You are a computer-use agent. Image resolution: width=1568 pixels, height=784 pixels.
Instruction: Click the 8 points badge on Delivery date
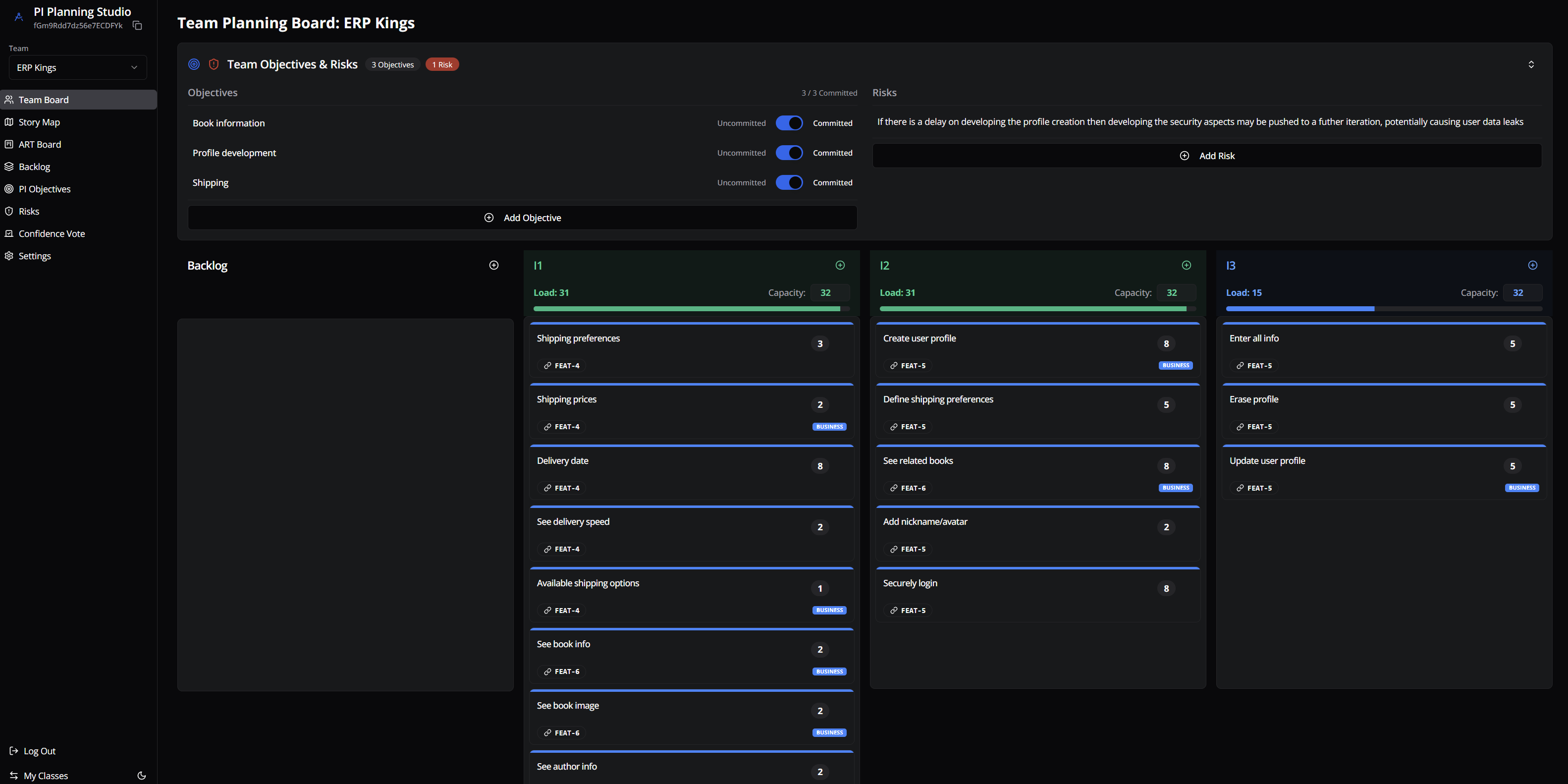tap(820, 466)
